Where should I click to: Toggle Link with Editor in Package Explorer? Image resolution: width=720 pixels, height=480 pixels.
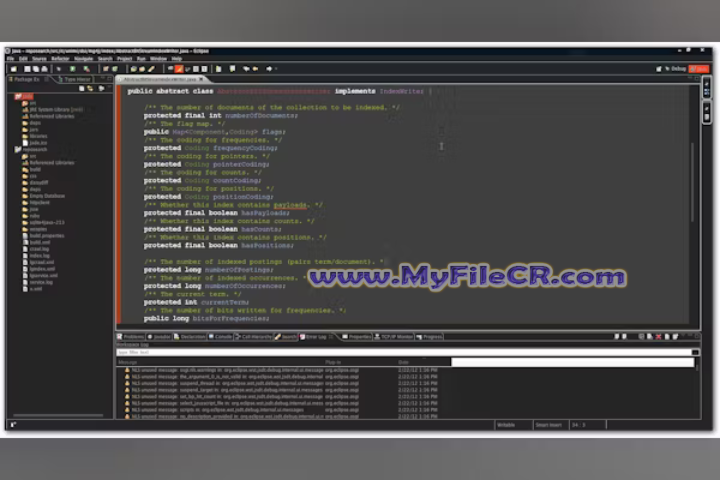click(90, 88)
